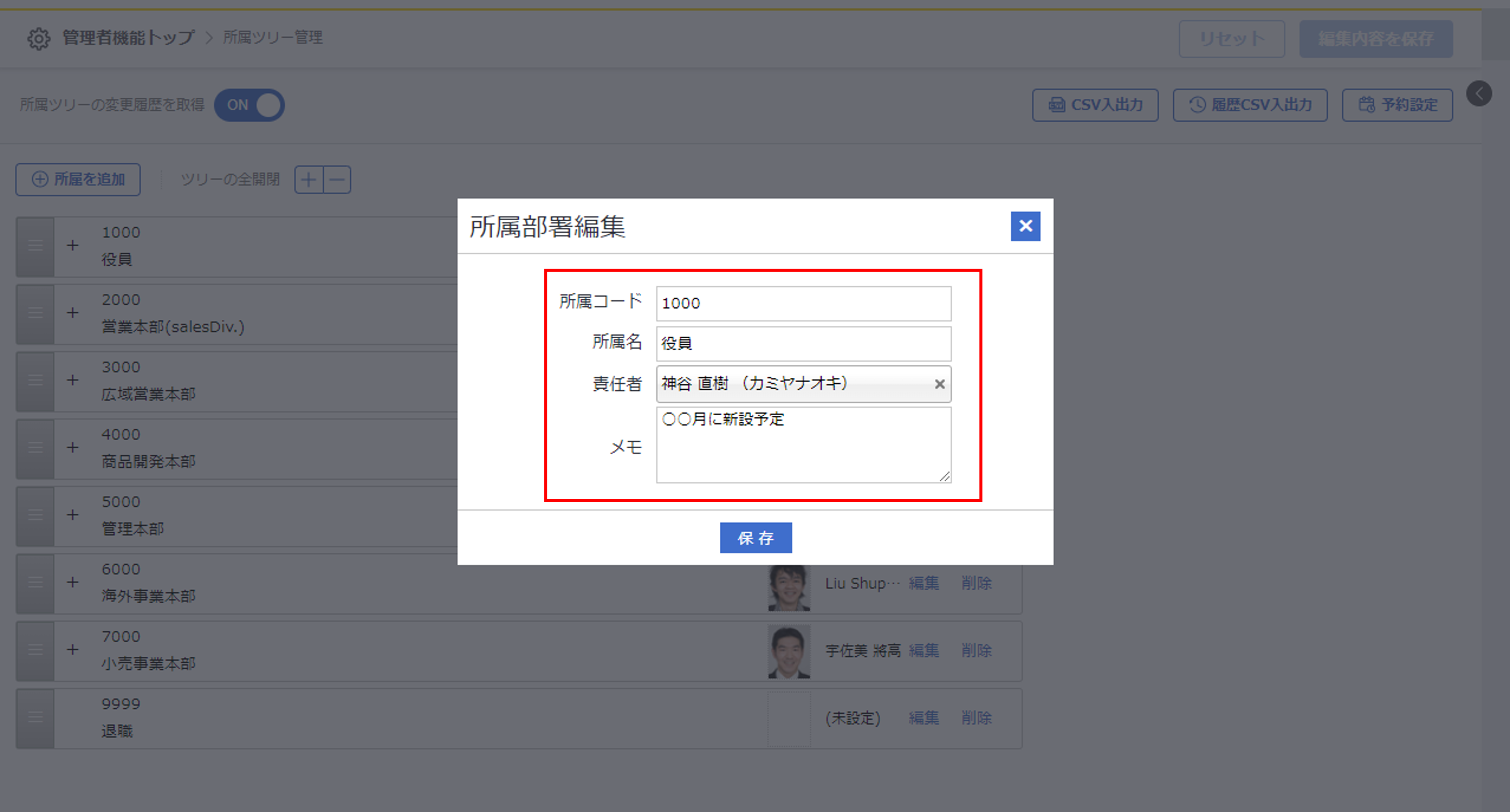Click 削除 in the 小売事業本部 row
1510x812 pixels.
click(976, 651)
